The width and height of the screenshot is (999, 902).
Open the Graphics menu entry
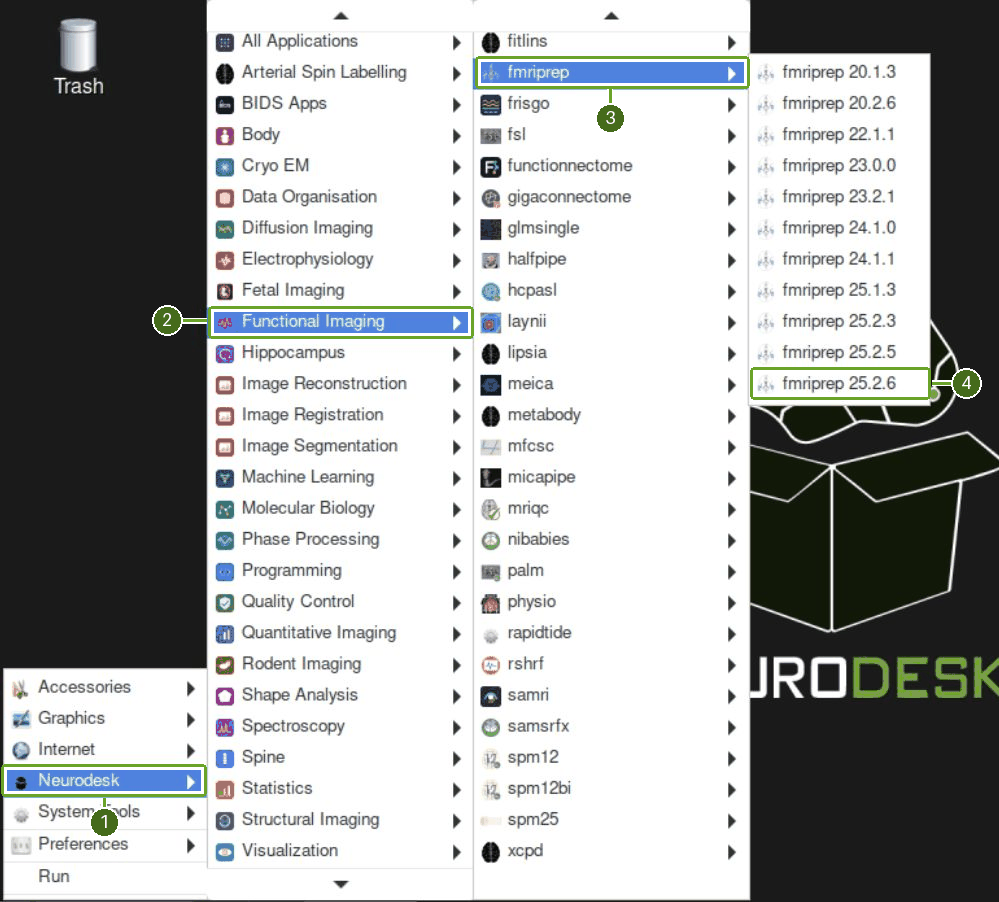tap(104, 719)
